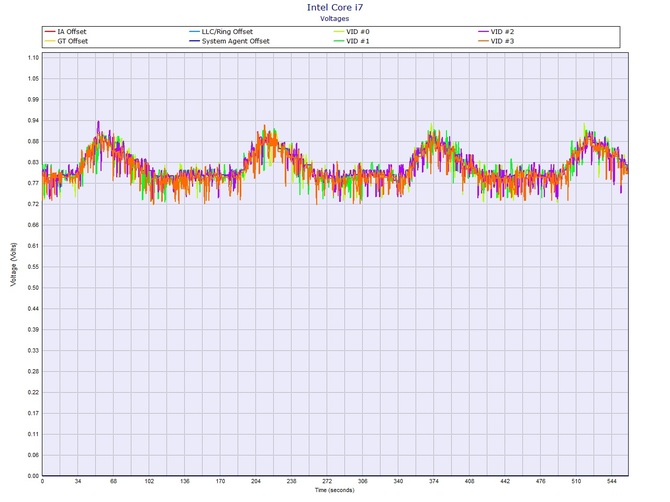Click the 0.00 voltage axis tick label
The width and height of the screenshot is (670, 502).
pyautogui.click(x=33, y=476)
